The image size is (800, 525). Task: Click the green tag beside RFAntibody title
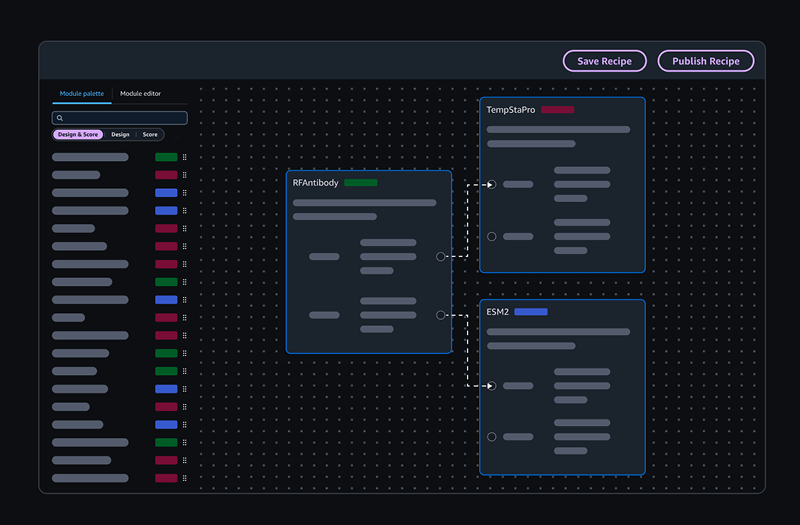tap(361, 183)
